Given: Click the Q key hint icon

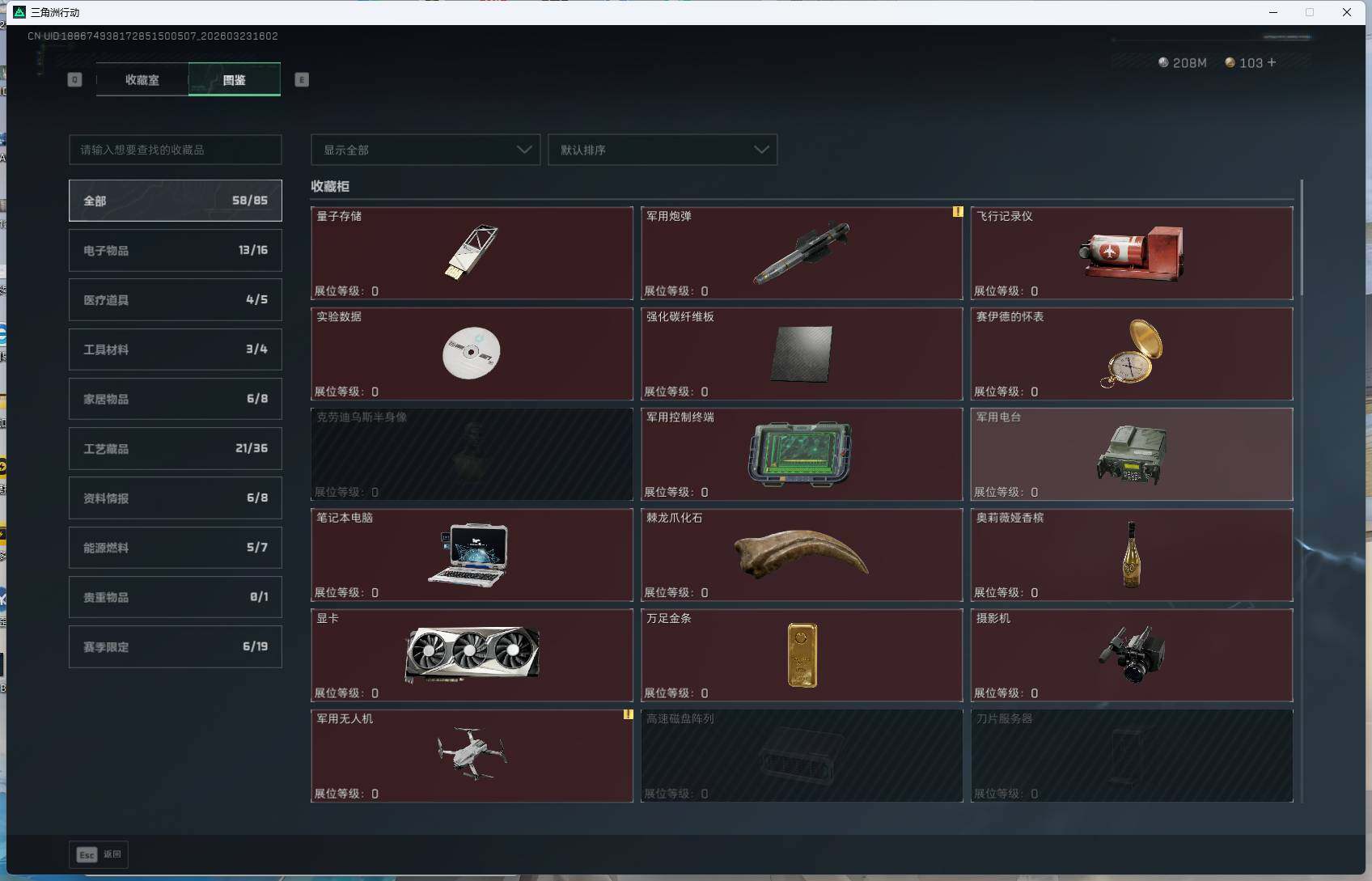Looking at the screenshot, I should coord(74,79).
